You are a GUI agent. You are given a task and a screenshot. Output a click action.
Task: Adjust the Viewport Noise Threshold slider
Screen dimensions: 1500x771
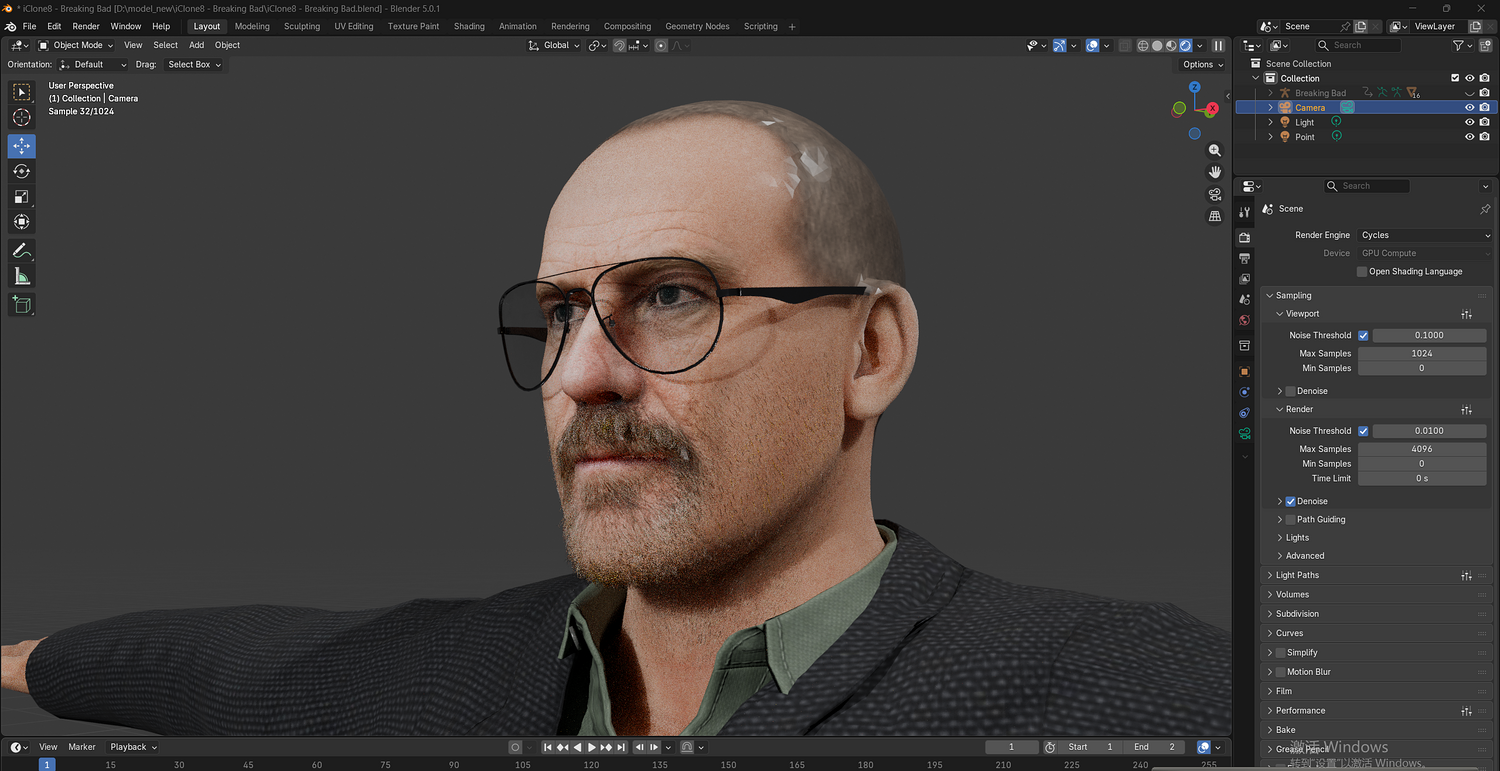coord(1428,335)
